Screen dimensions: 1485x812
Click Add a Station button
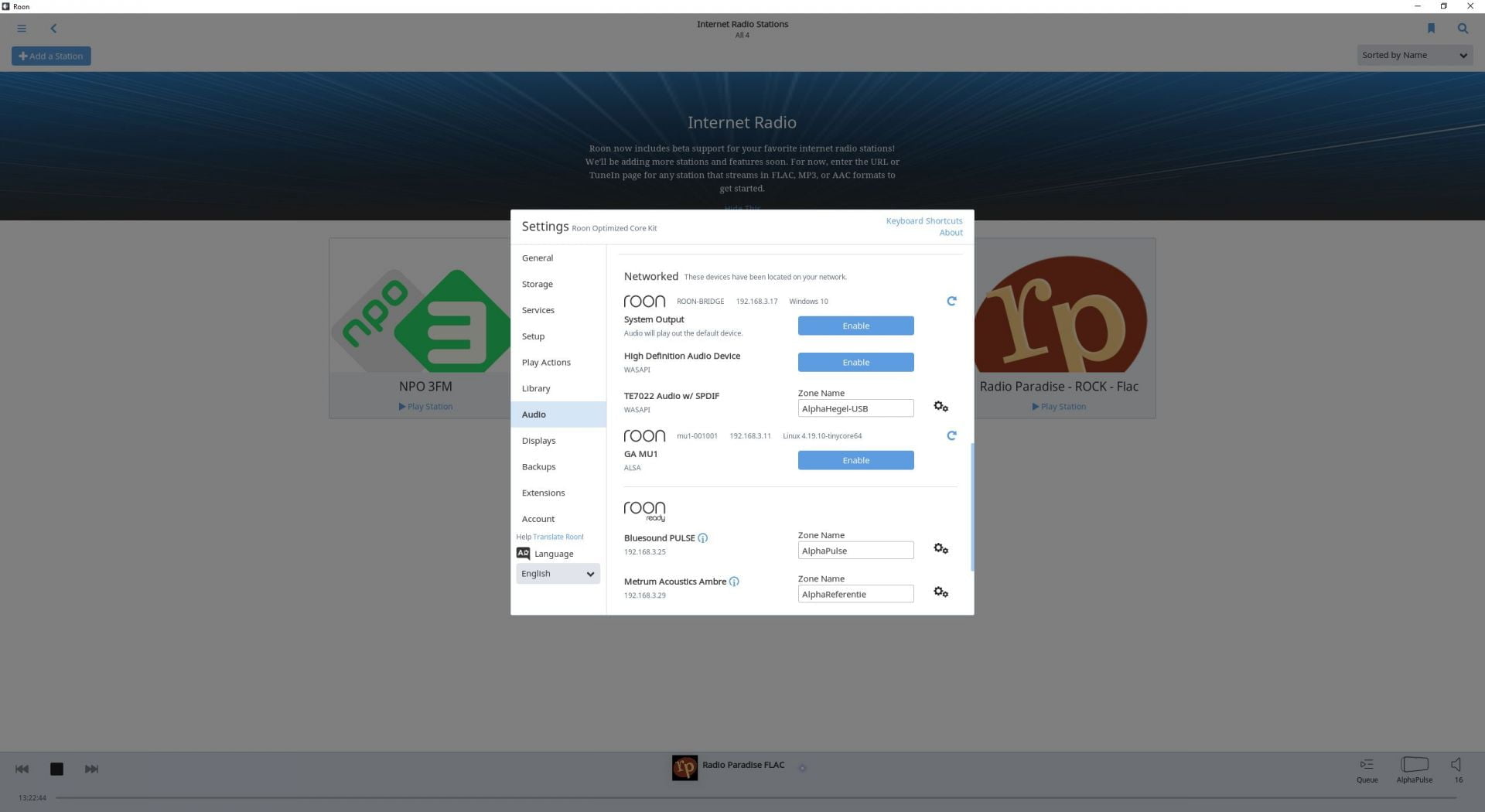tap(51, 56)
